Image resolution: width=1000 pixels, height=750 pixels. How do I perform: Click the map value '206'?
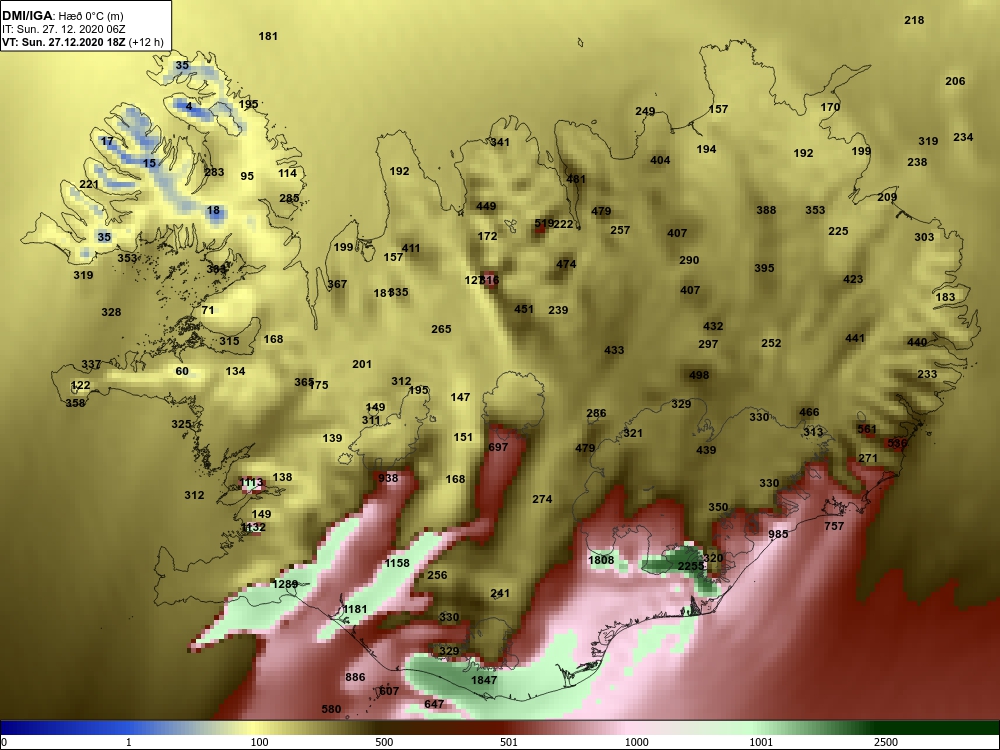955,81
